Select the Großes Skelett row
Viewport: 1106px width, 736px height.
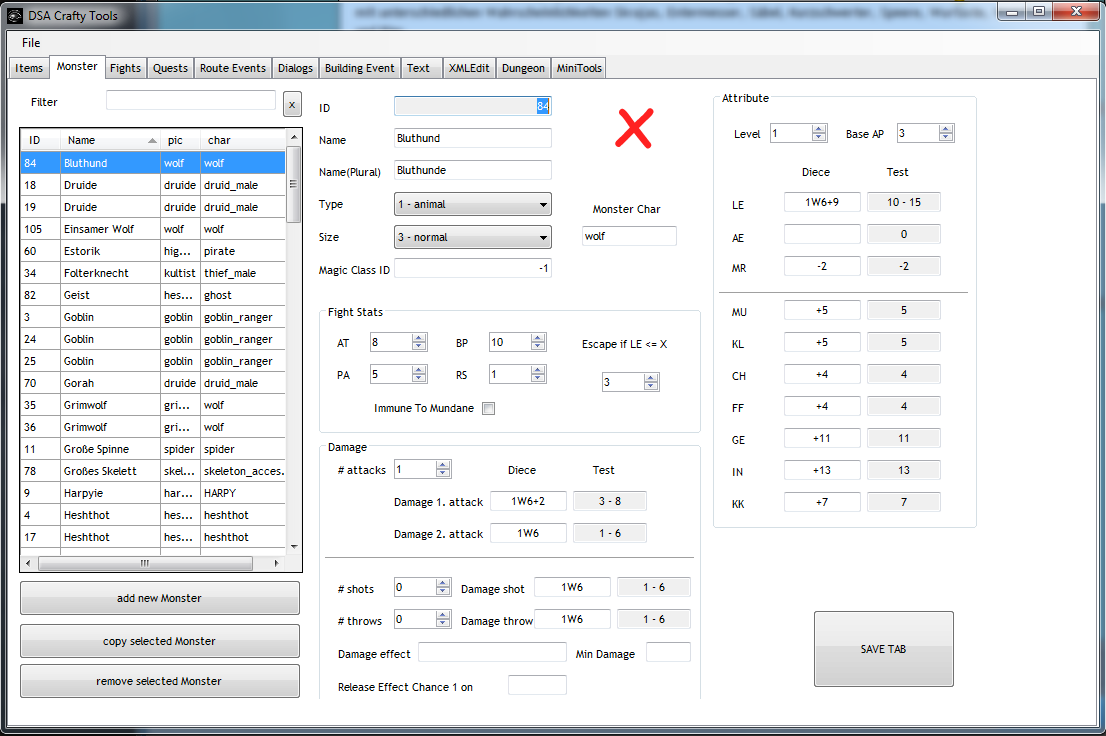(x=153, y=471)
